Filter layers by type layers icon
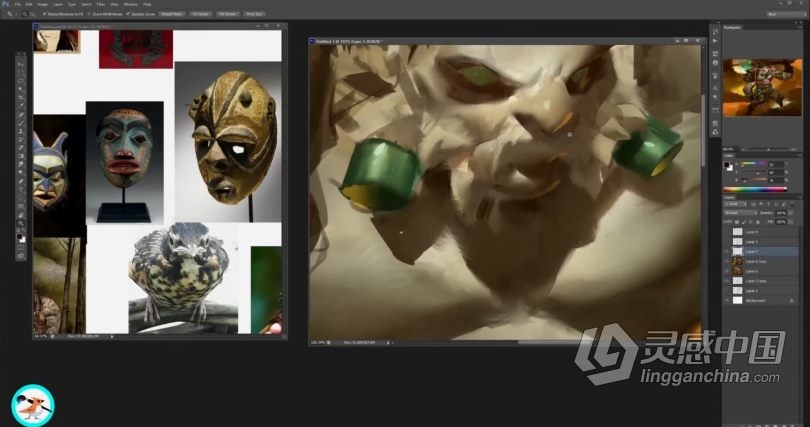 tap(768, 204)
